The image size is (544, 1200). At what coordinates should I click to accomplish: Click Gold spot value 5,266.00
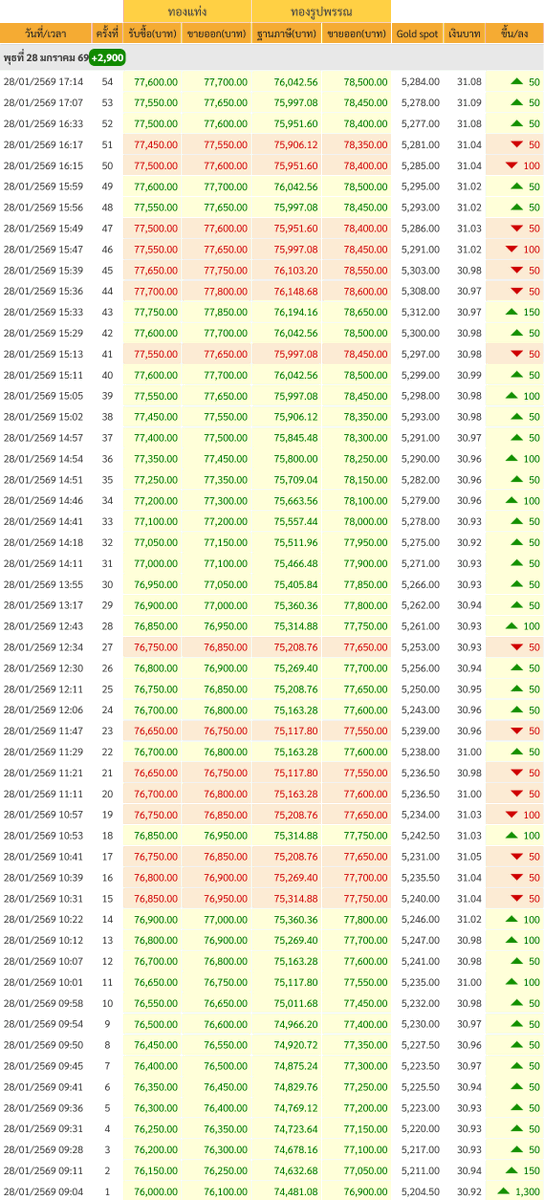pyautogui.click(x=419, y=584)
